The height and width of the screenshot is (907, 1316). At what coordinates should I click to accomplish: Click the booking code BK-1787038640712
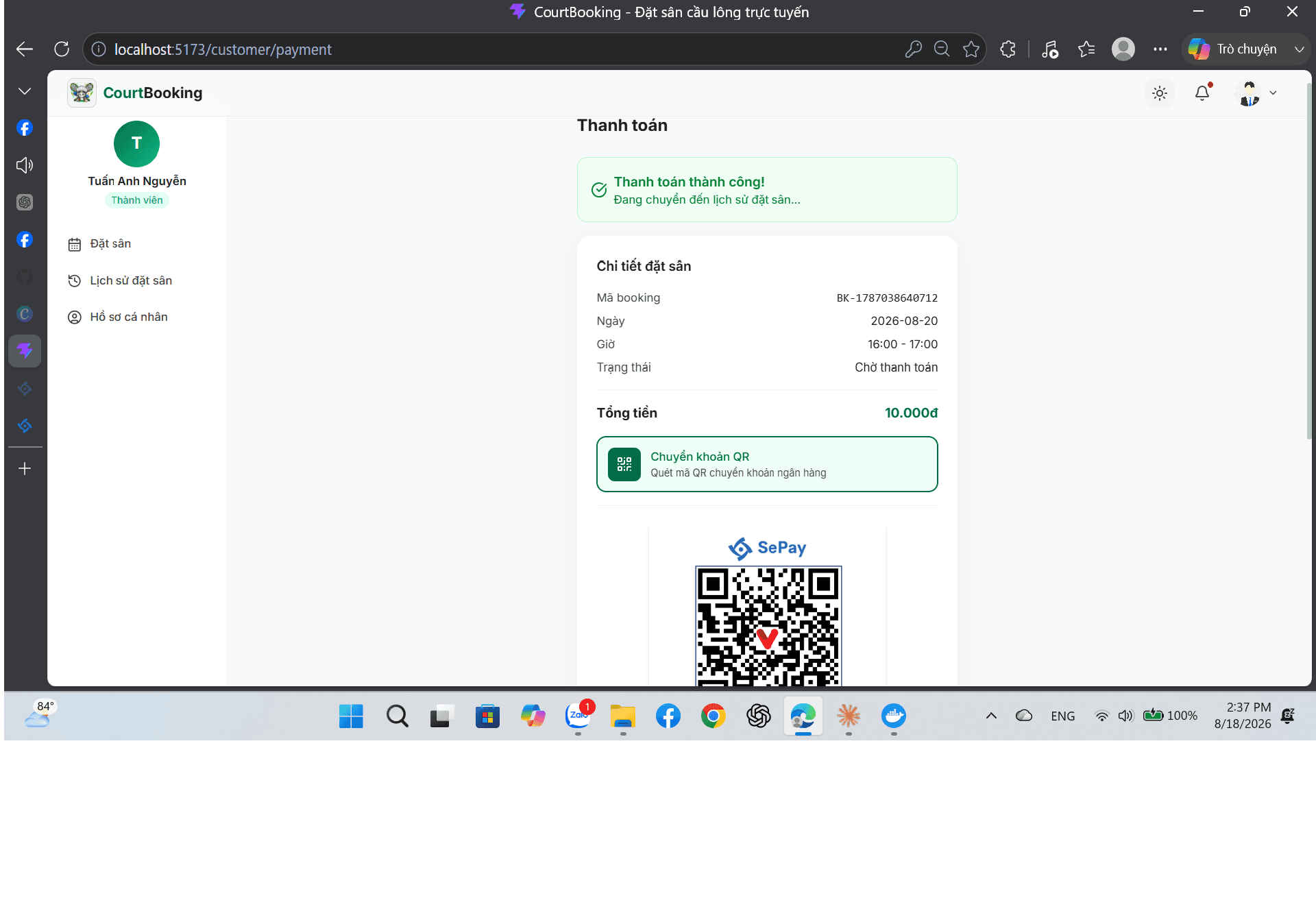click(887, 298)
